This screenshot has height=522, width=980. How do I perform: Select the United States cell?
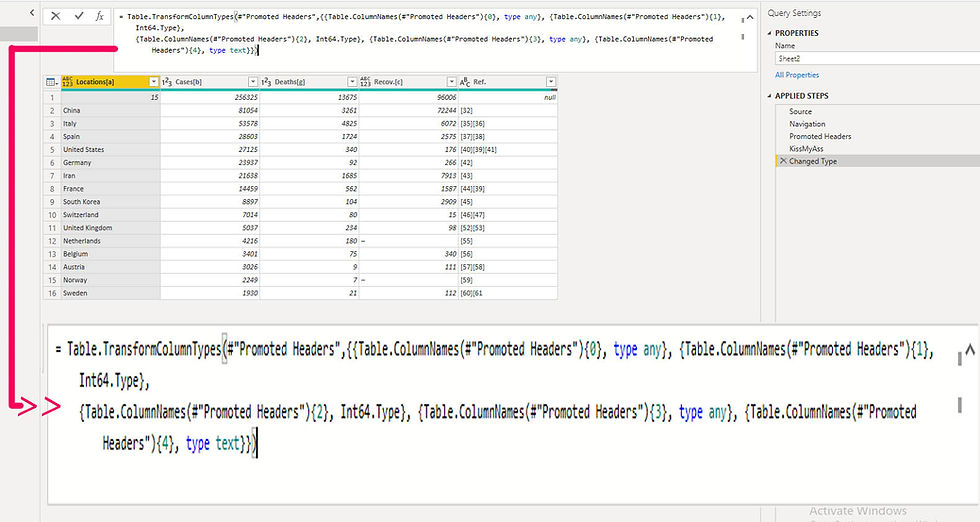pyautogui.click(x=110, y=149)
